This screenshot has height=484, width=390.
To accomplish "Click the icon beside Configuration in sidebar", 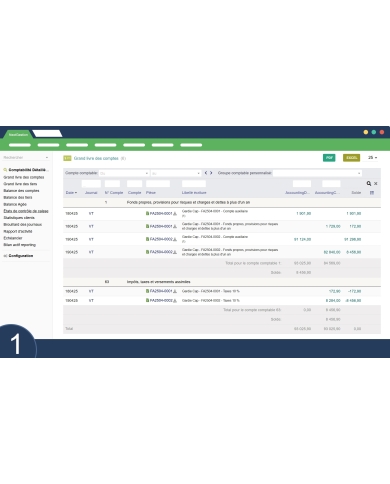I will 5,256.
